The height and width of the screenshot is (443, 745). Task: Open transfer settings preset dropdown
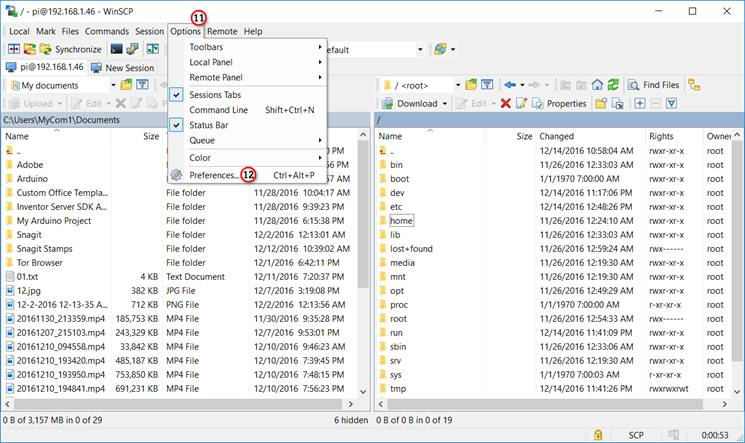(420, 49)
